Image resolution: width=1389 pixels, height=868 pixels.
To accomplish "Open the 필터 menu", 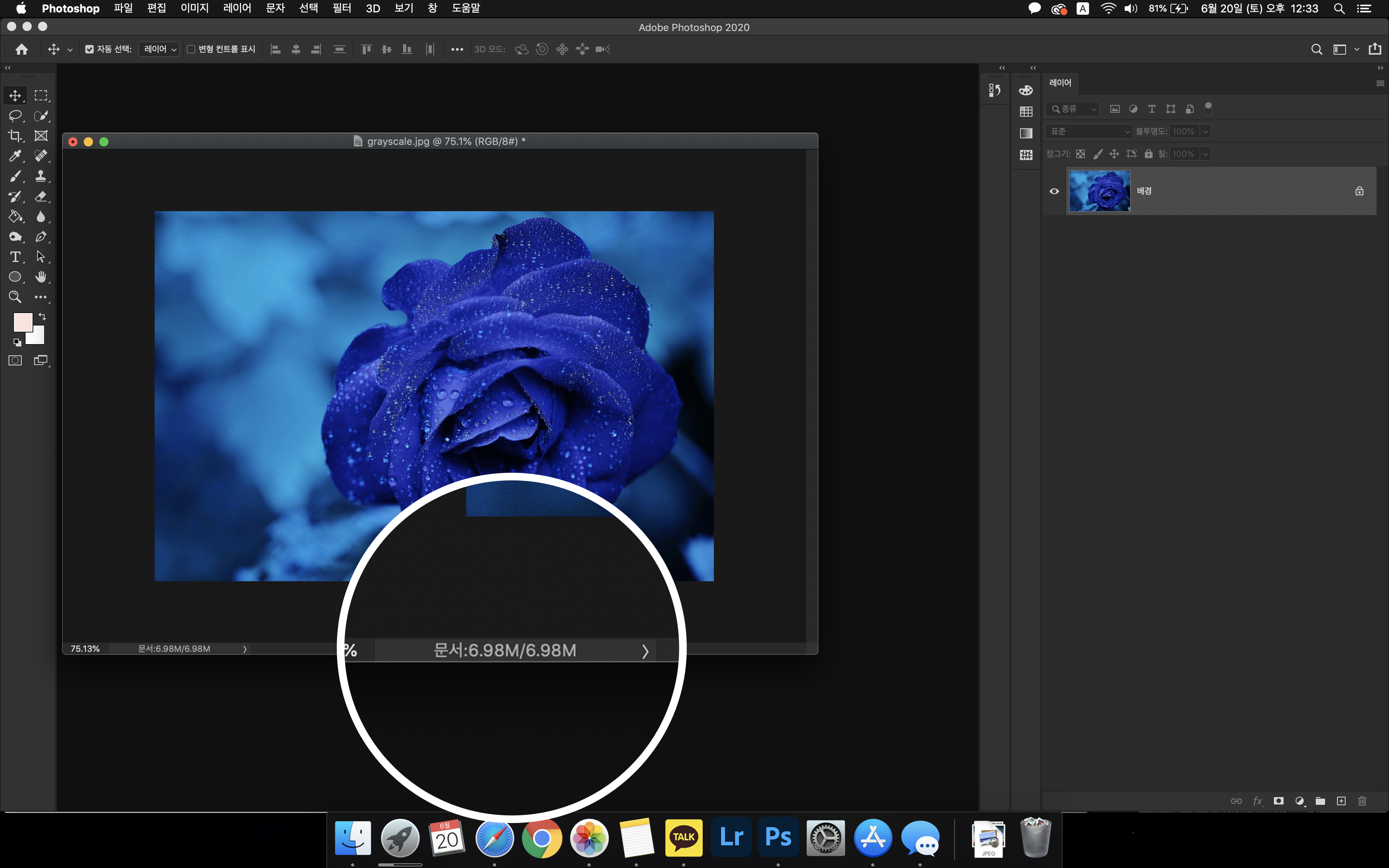I will point(341,8).
